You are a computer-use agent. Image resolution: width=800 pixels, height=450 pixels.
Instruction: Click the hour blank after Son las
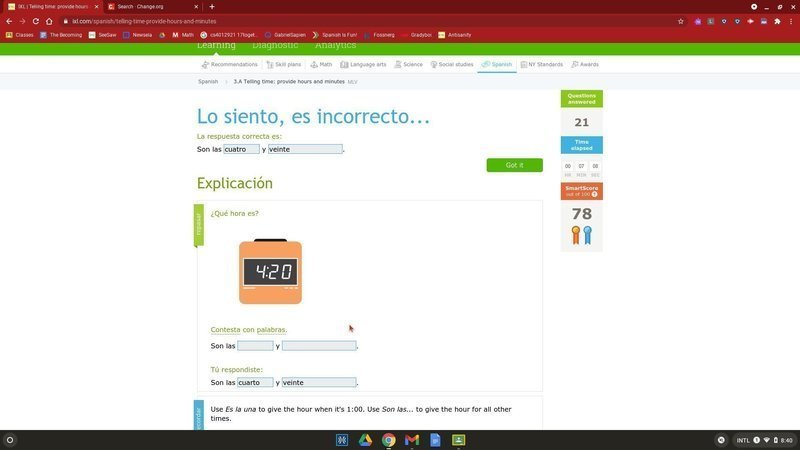255,346
